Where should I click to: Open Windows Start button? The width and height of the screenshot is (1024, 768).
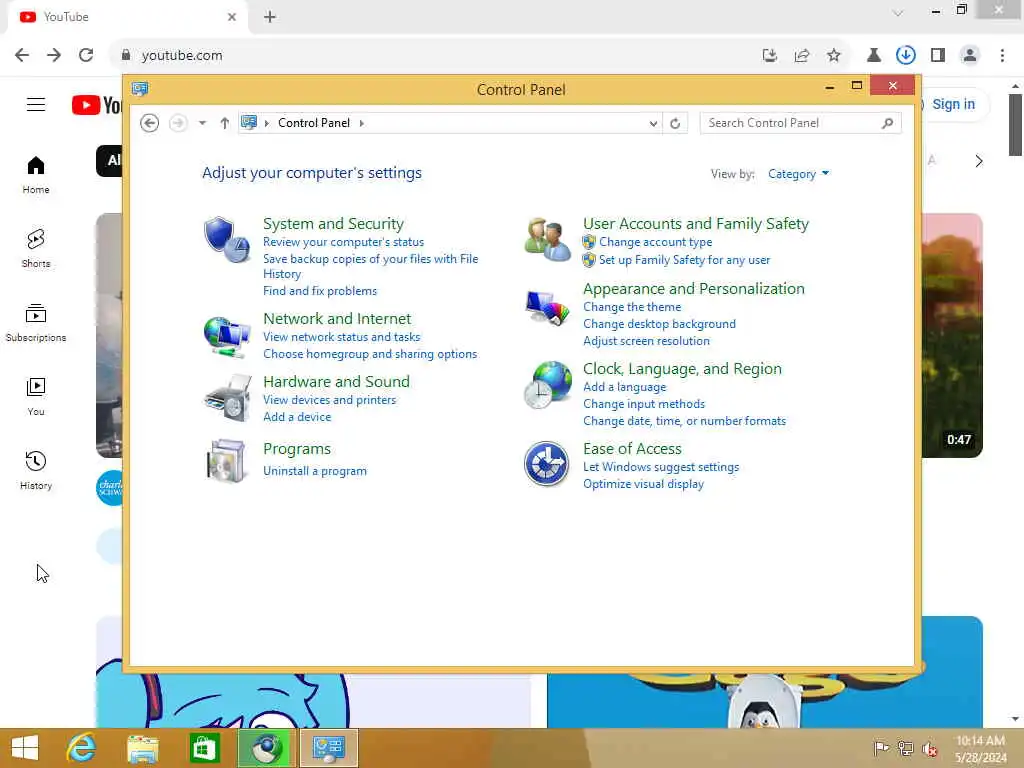(x=25, y=748)
